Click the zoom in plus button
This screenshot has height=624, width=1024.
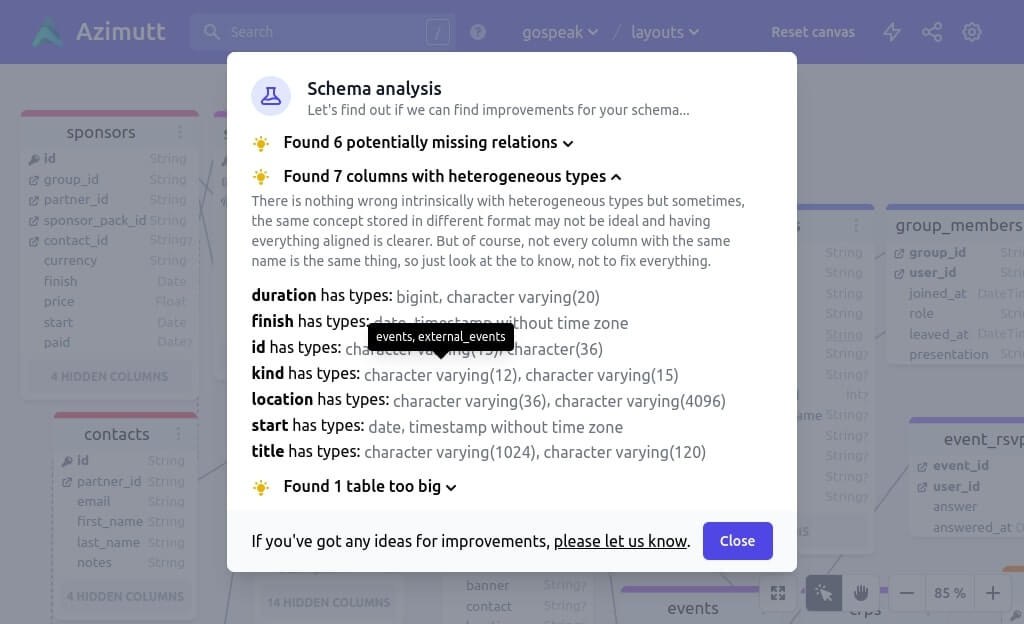point(993,593)
